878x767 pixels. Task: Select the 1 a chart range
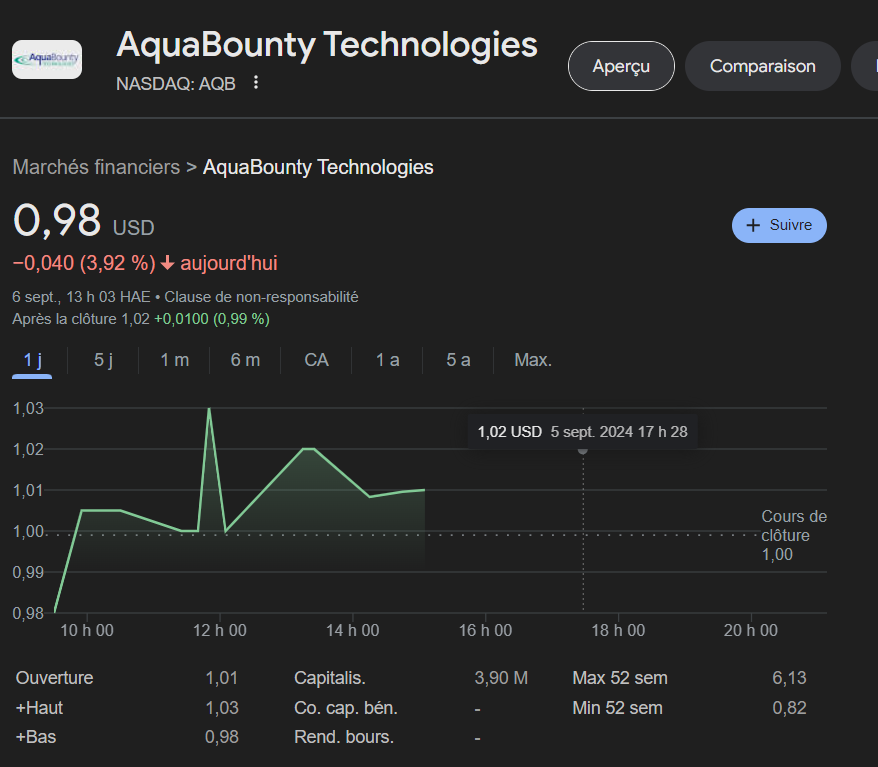tap(387, 360)
